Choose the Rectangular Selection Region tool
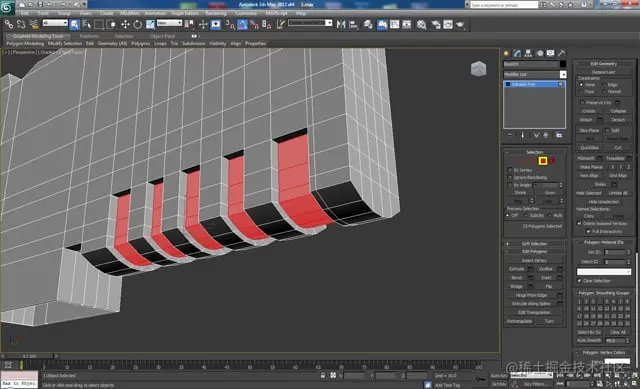The height and width of the screenshot is (389, 640). pos(99,24)
